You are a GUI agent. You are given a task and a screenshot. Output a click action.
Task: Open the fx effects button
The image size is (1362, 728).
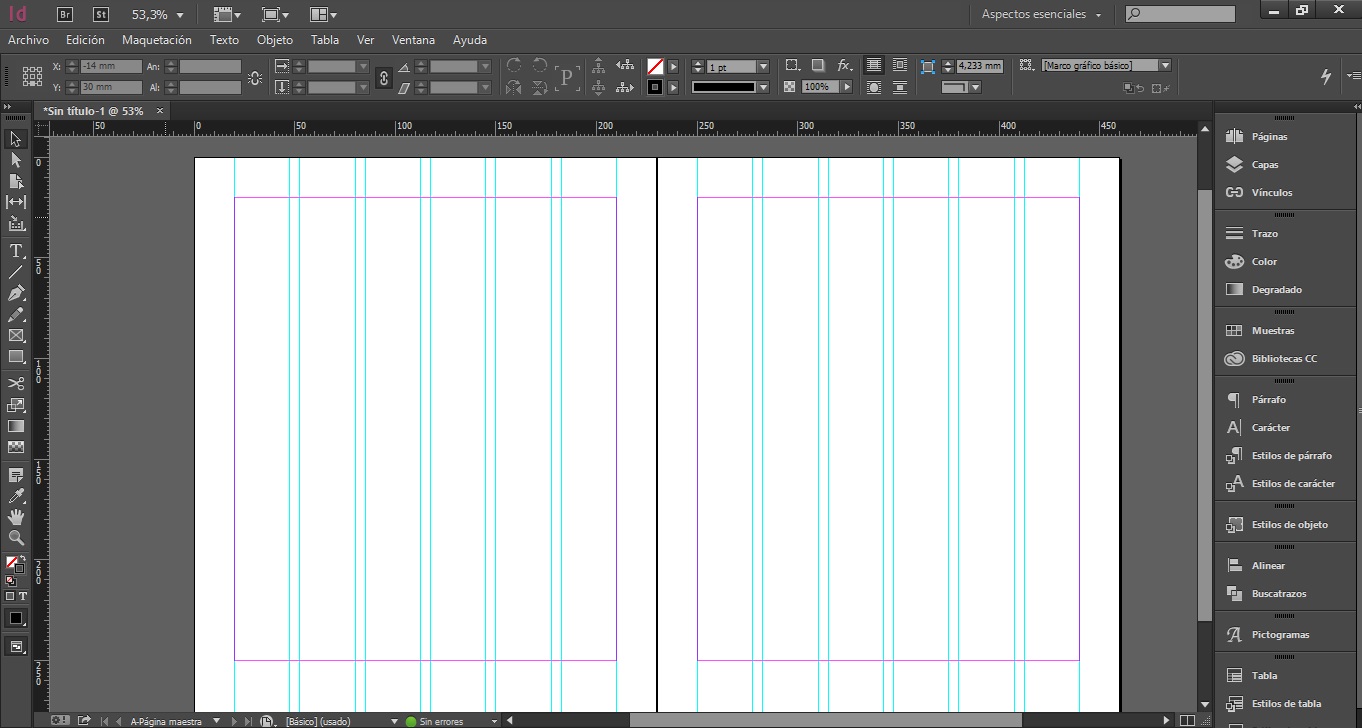[x=845, y=65]
